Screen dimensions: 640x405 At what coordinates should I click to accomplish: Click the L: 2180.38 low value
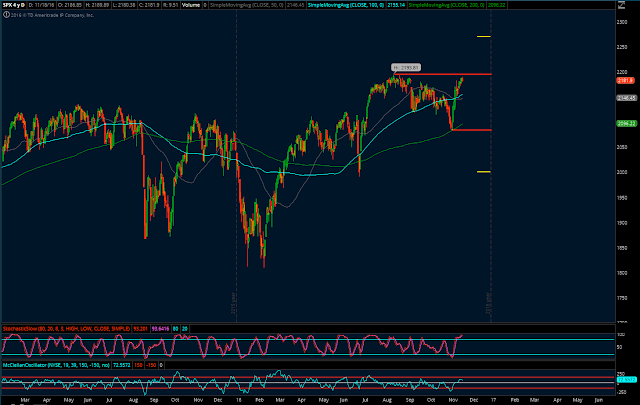pos(124,5)
